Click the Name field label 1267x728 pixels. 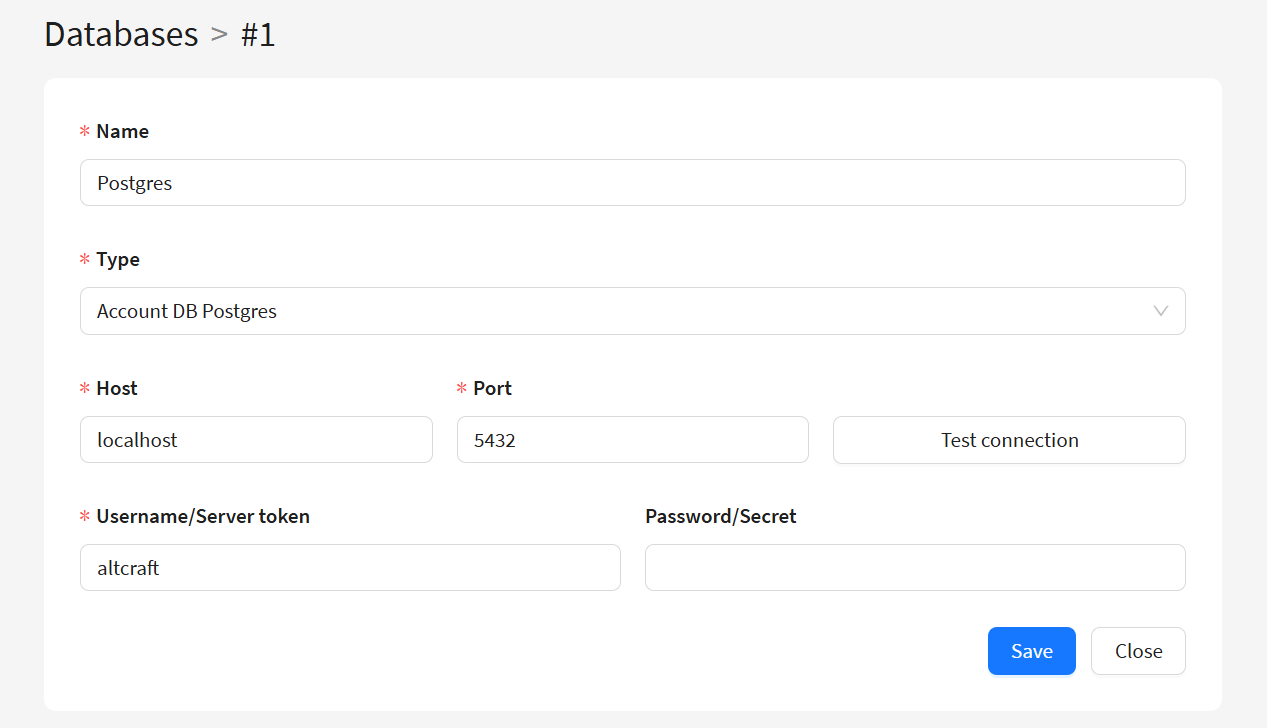(122, 131)
